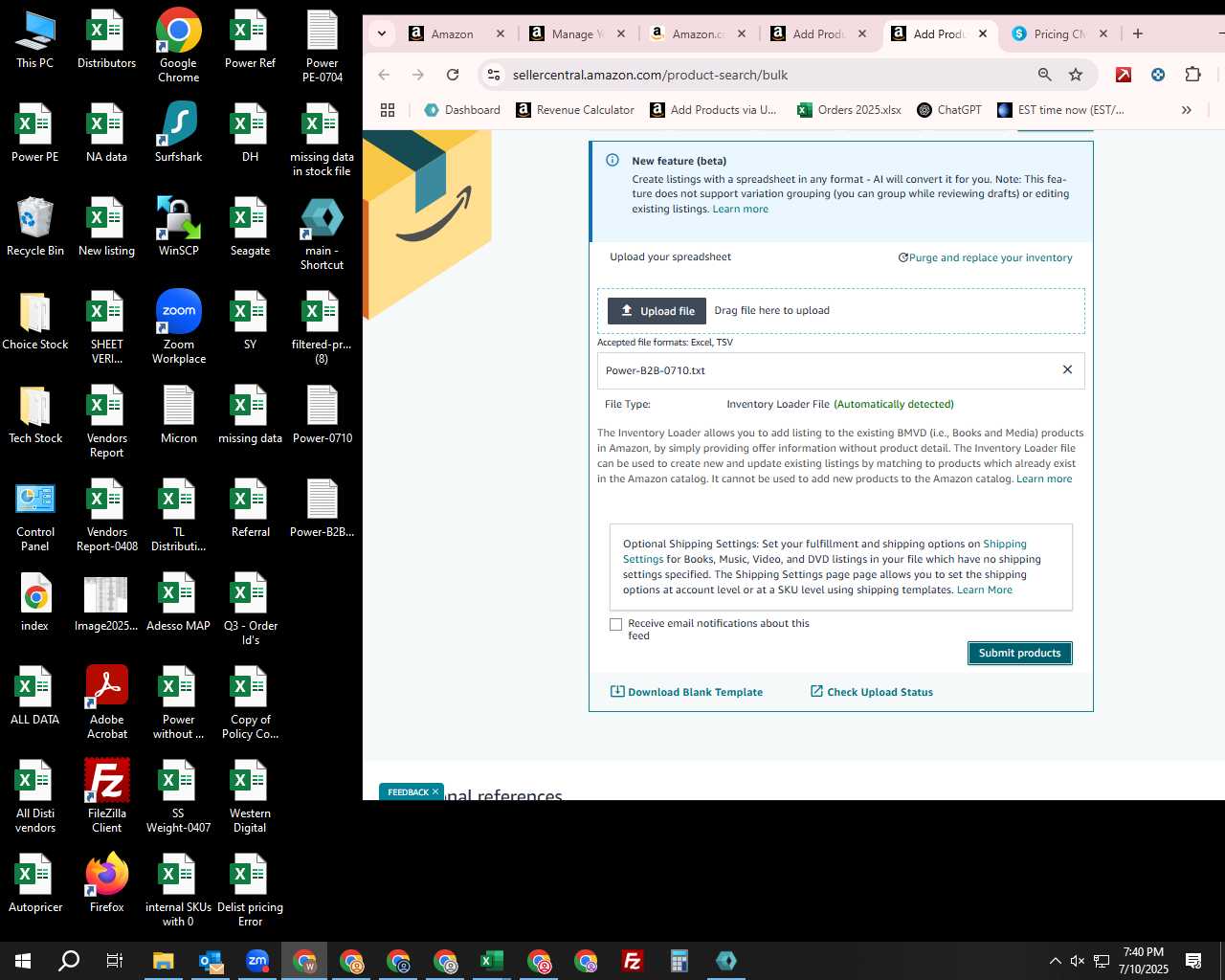
Task: Open the Power-0710 text file
Action: [322, 414]
